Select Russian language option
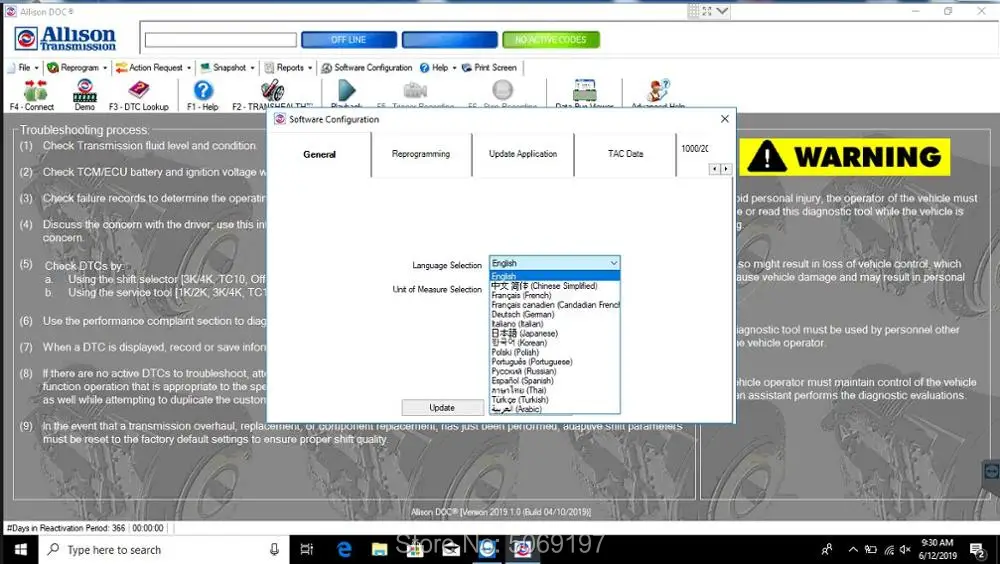 click(554, 371)
